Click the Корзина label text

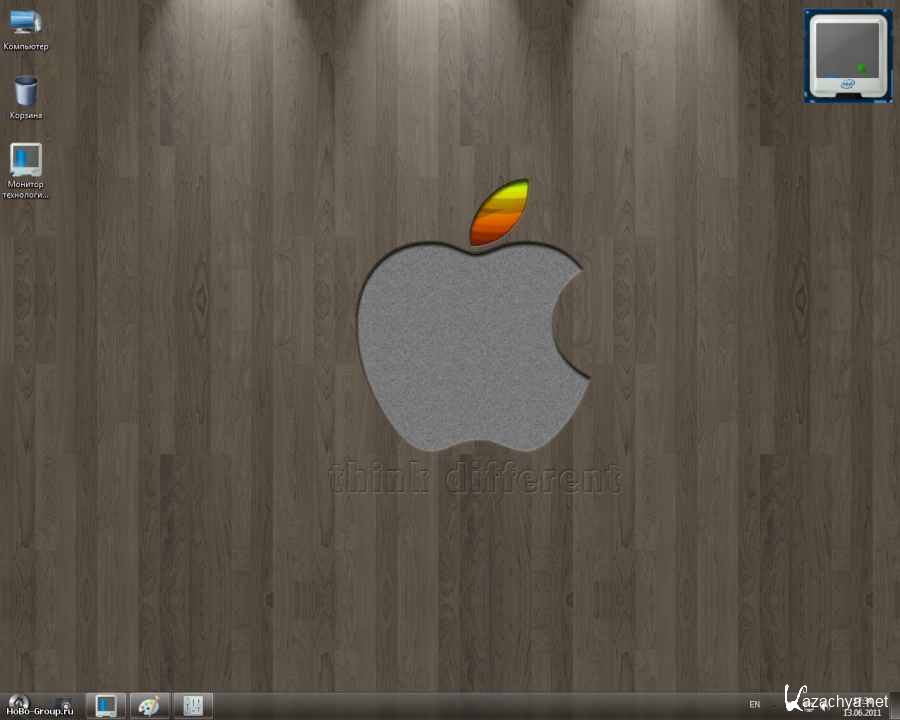[26, 115]
